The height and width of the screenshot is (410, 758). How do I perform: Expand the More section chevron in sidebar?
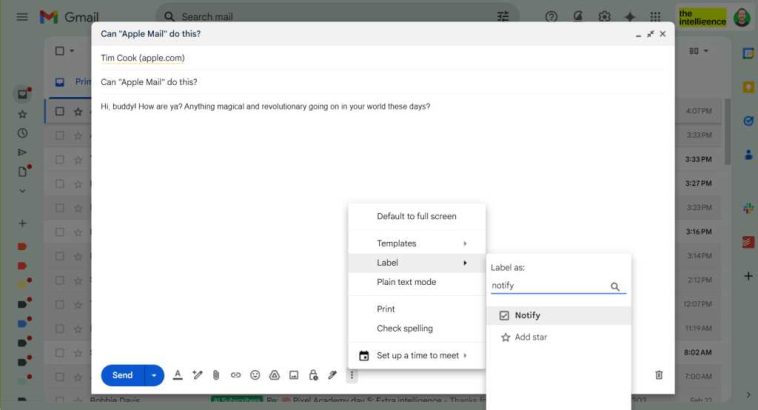pos(22,191)
